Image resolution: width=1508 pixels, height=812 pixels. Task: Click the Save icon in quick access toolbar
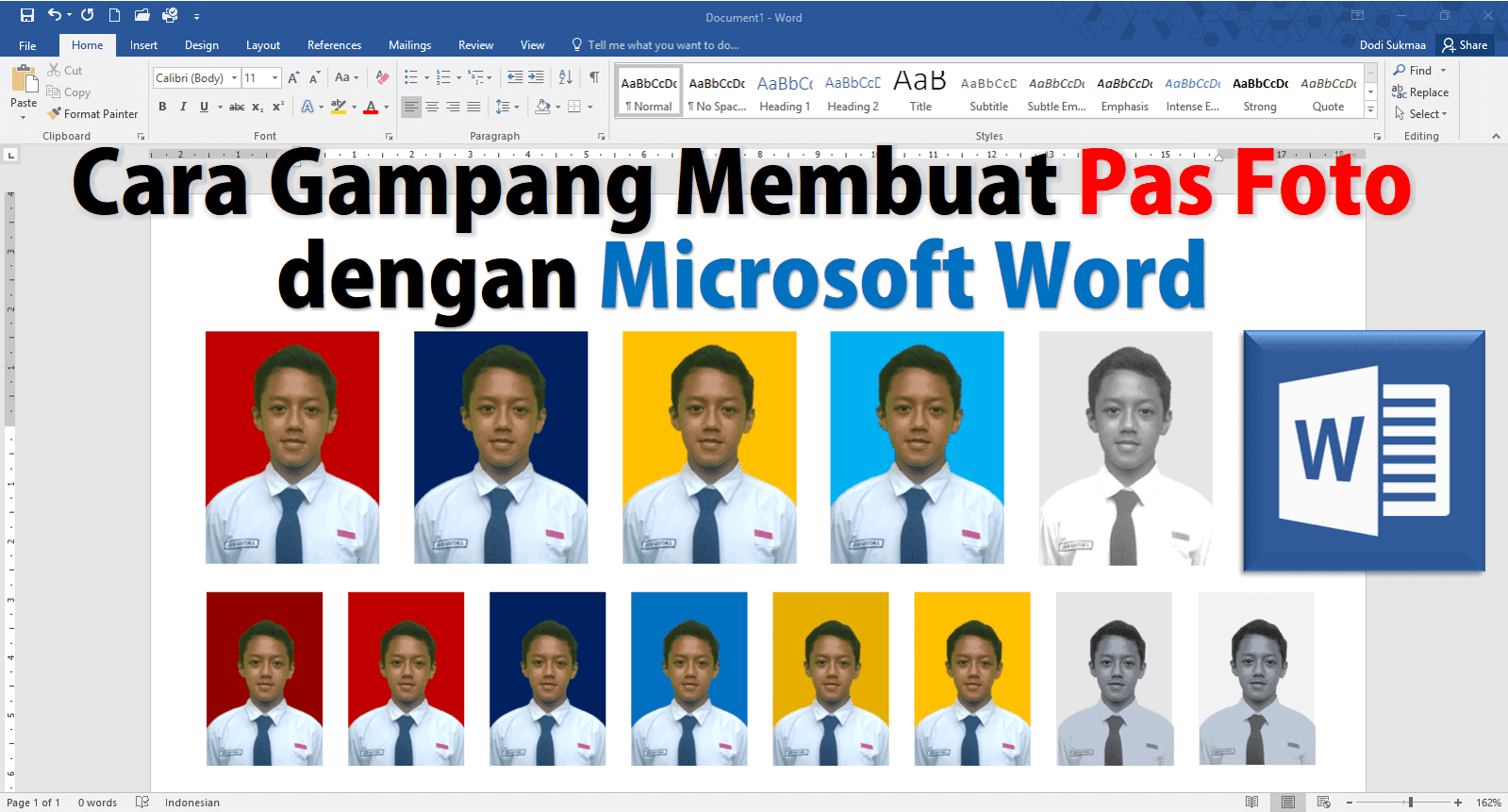click(x=26, y=15)
